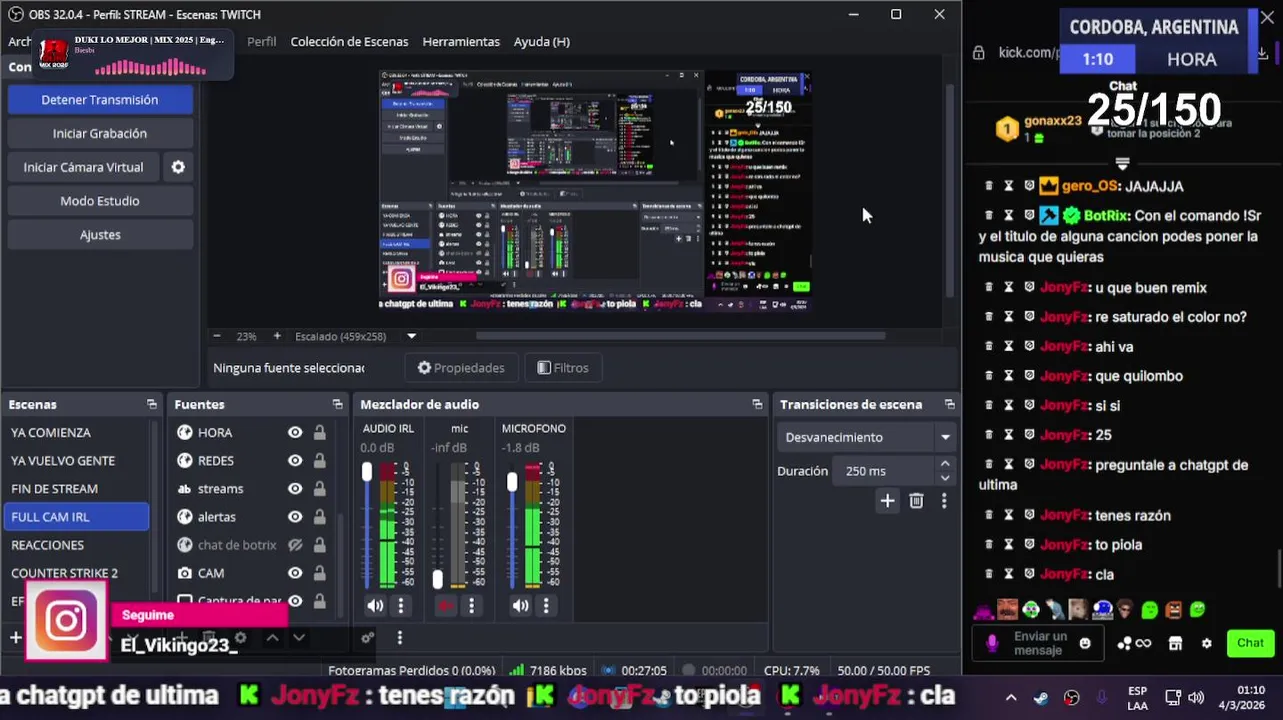Image resolution: width=1283 pixels, height=720 pixels.
Task: Unlock the HORA source
Action: click(x=319, y=432)
